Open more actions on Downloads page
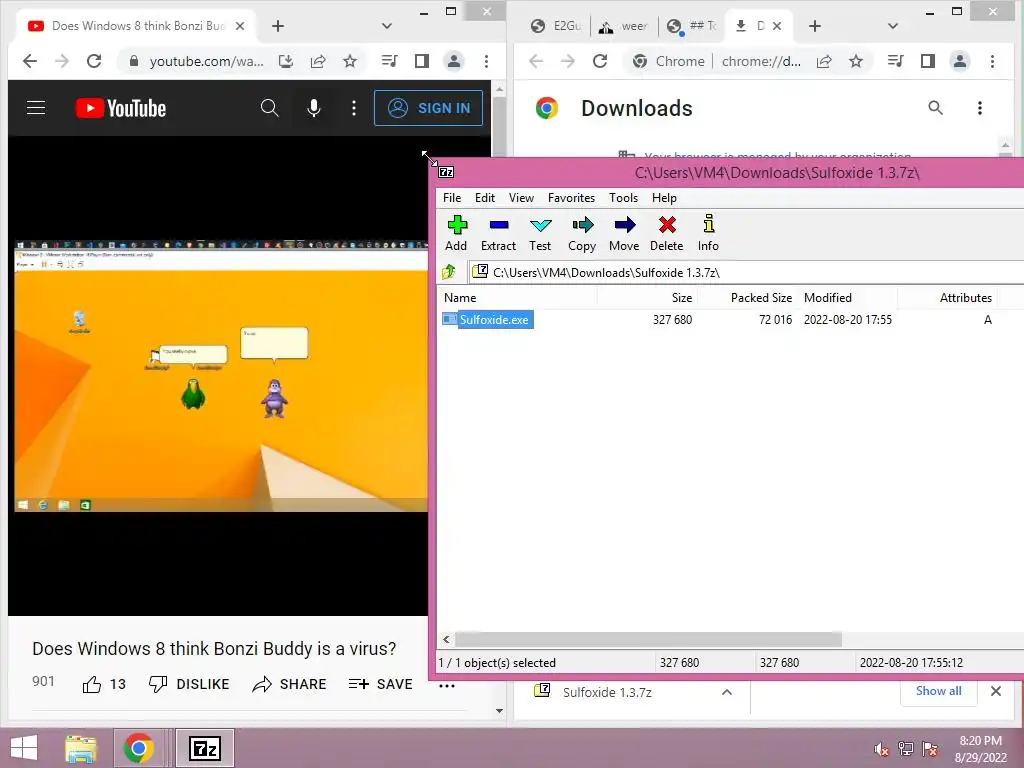Screen dimensions: 1024x768 (980, 108)
